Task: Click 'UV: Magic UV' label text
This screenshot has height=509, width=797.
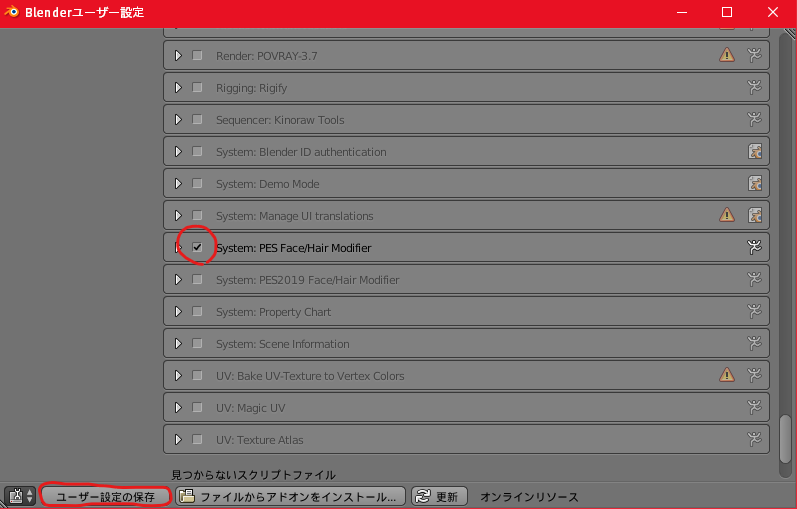Action: click(x=251, y=408)
